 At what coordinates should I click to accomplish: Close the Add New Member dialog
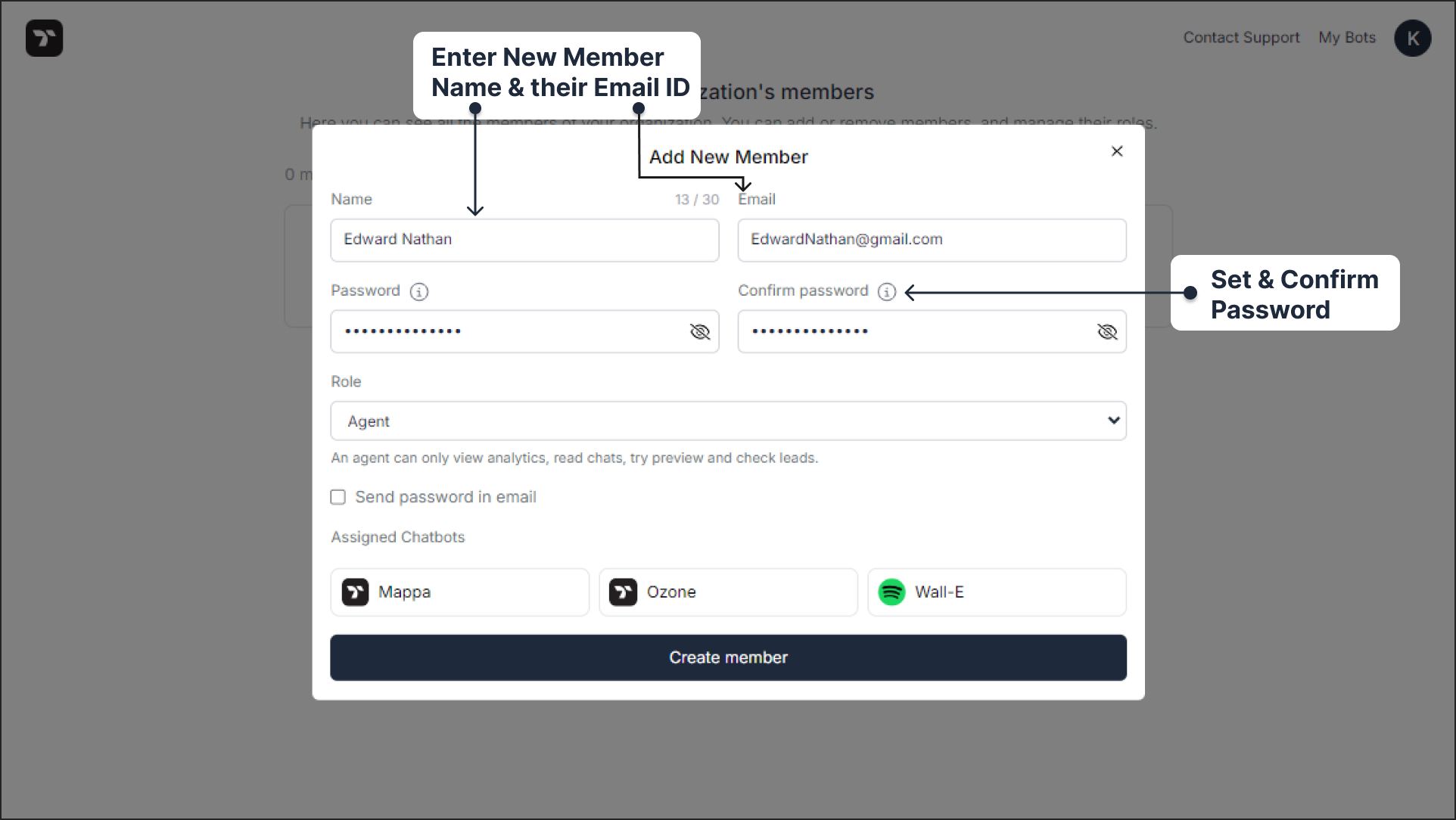coord(1117,151)
